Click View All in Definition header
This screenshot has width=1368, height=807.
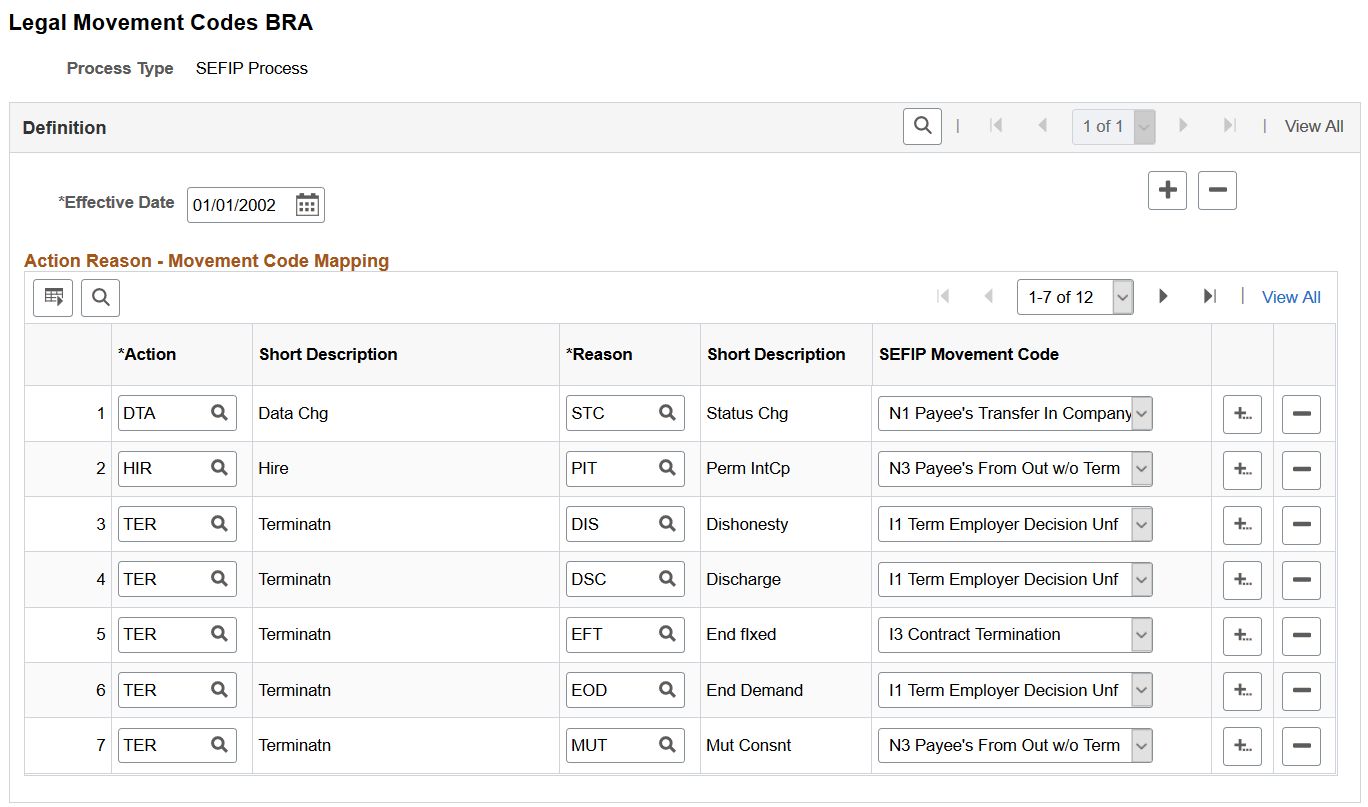point(1314,126)
